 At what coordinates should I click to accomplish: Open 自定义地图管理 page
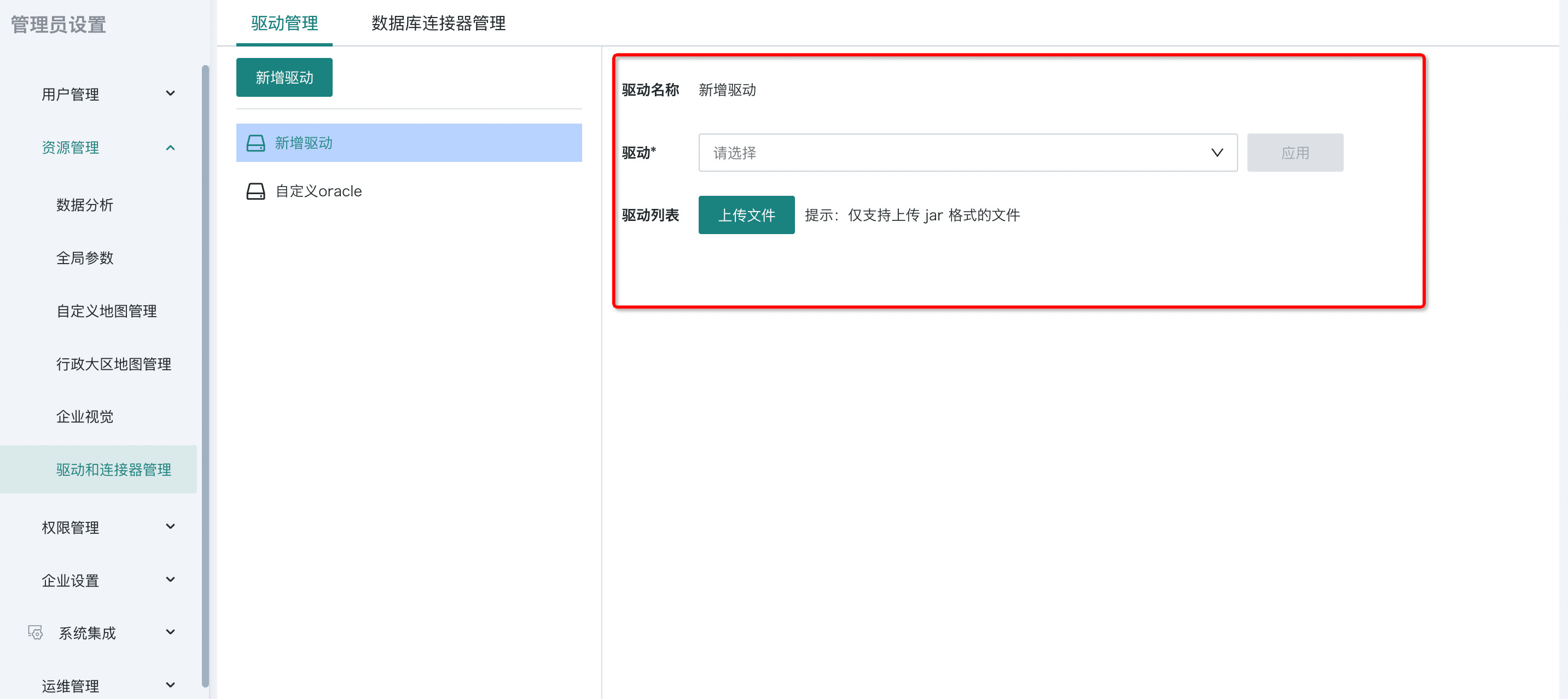(106, 311)
